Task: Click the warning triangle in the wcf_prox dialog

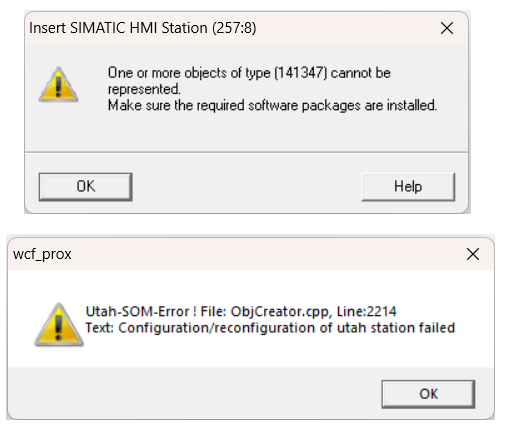Action: click(59, 325)
